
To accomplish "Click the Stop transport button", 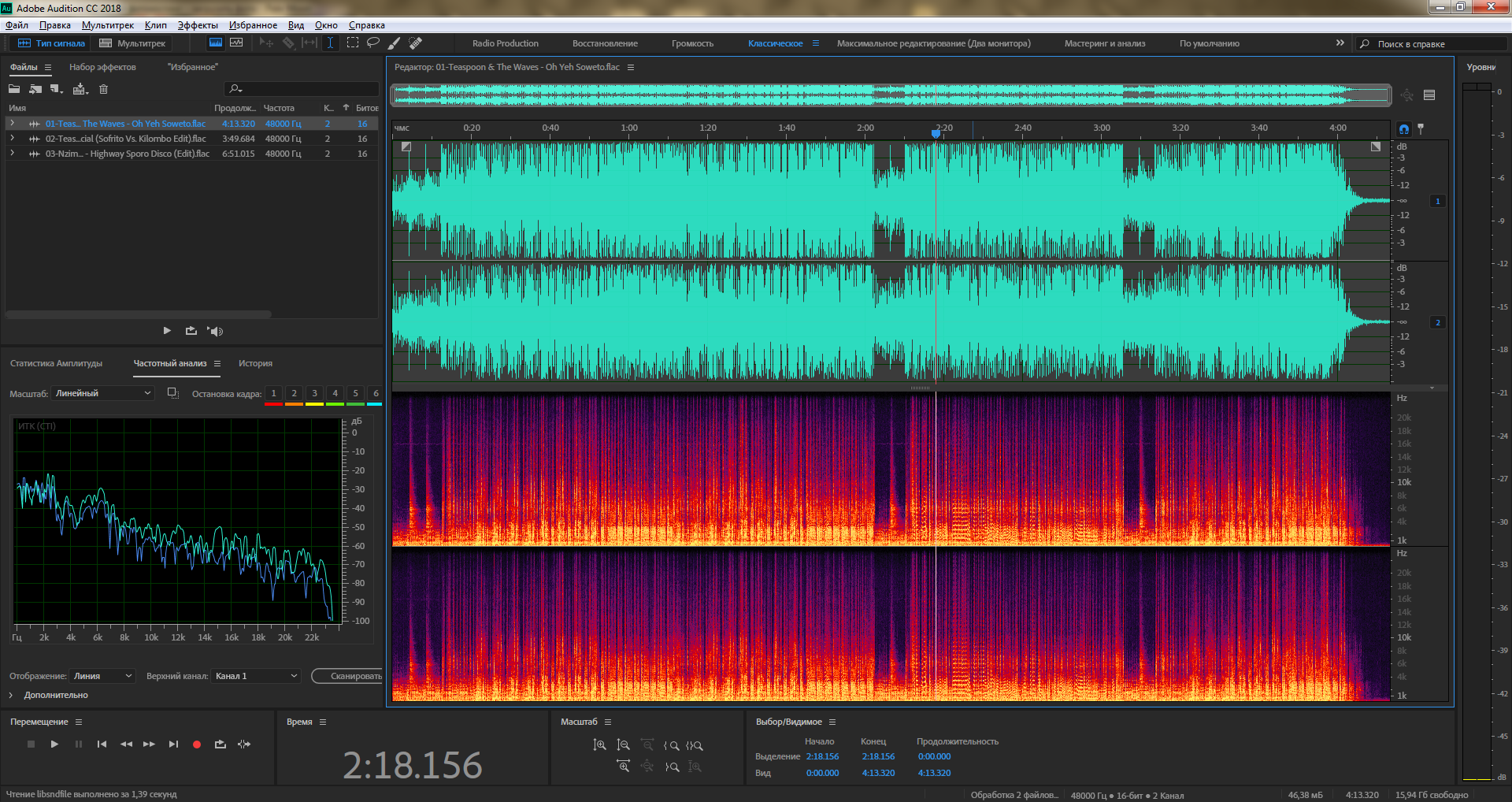I will pyautogui.click(x=31, y=744).
